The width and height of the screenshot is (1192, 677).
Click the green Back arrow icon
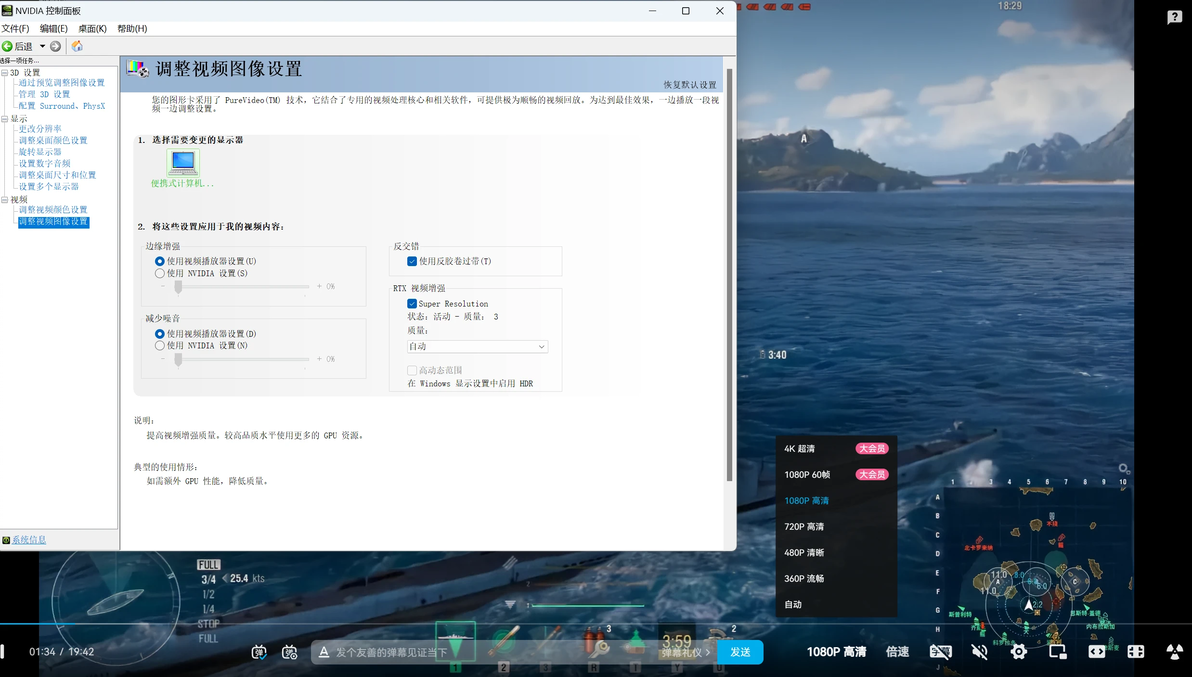point(8,46)
